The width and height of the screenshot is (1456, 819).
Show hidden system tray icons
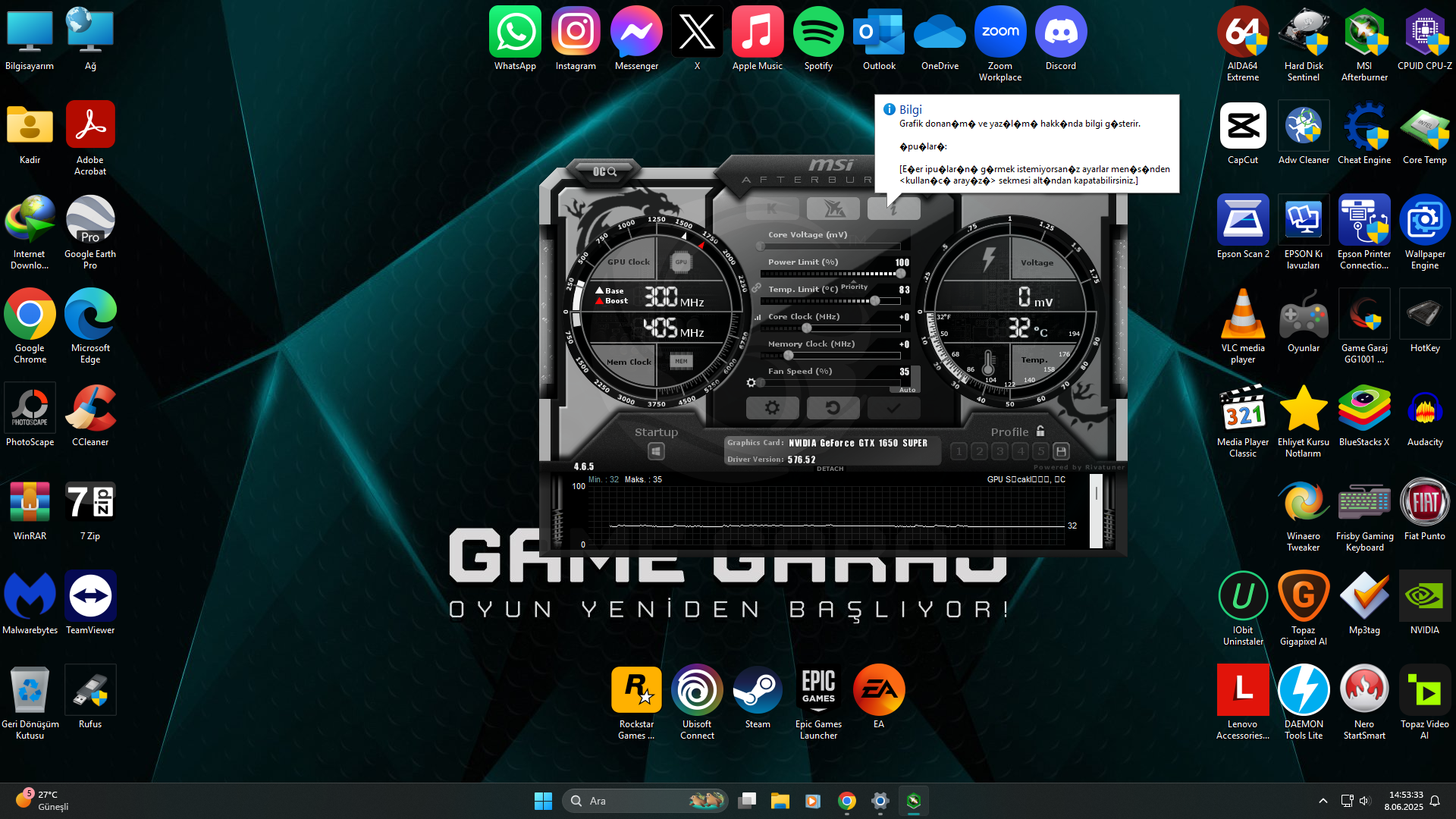(1323, 801)
